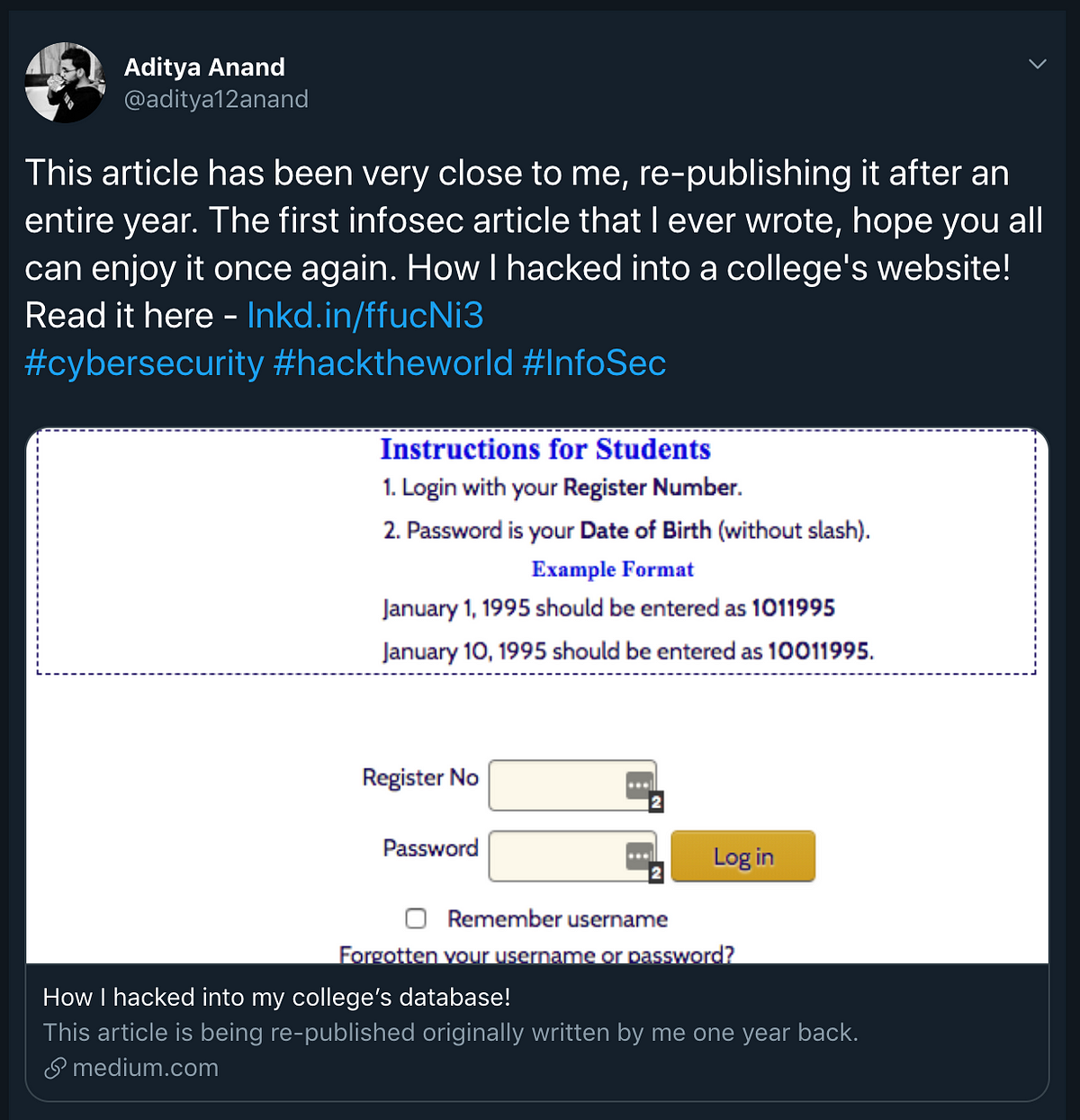Open the article card title about college's database
This screenshot has width=1080, height=1120.
276,997
